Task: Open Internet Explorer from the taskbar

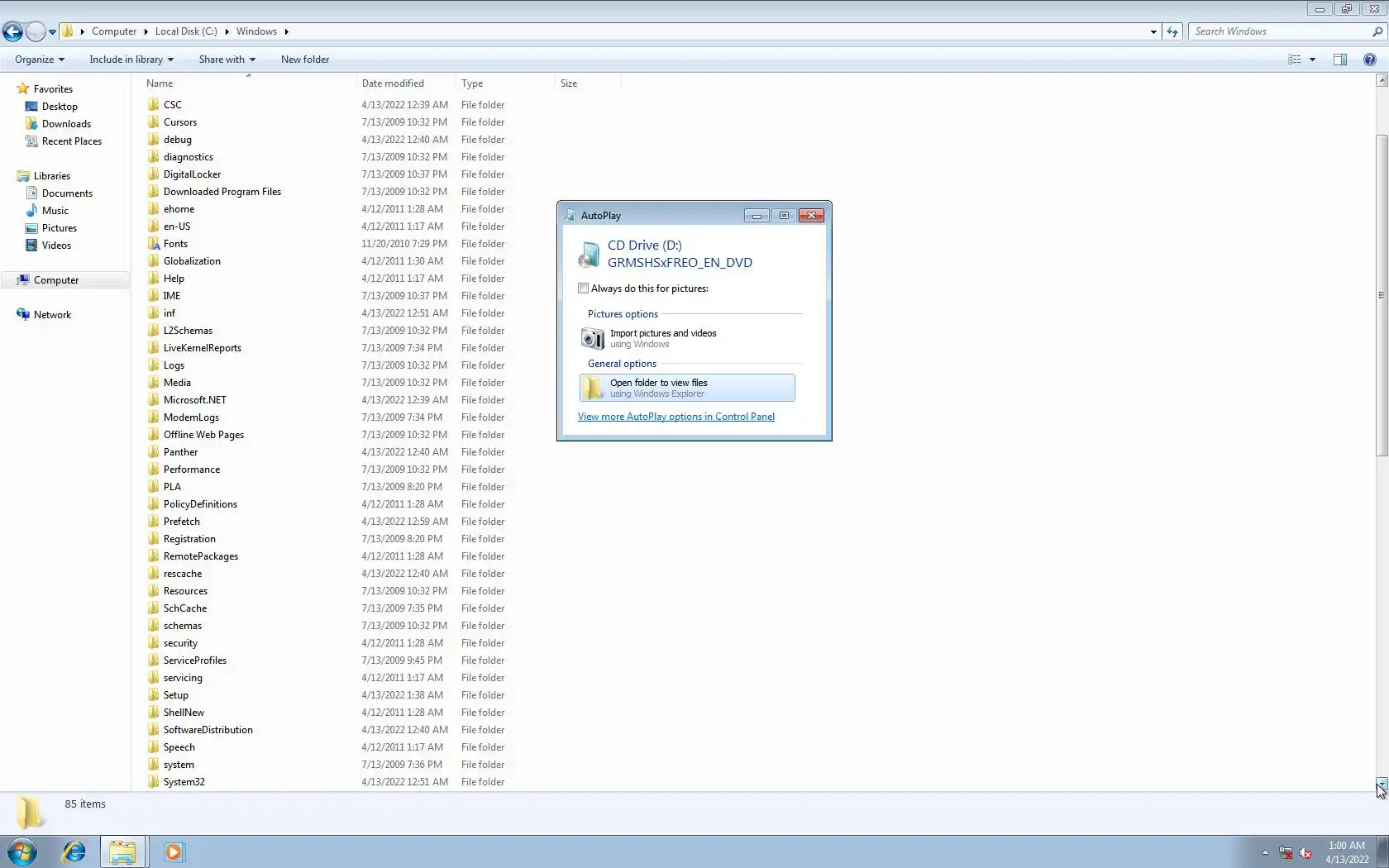Action: coord(74,851)
